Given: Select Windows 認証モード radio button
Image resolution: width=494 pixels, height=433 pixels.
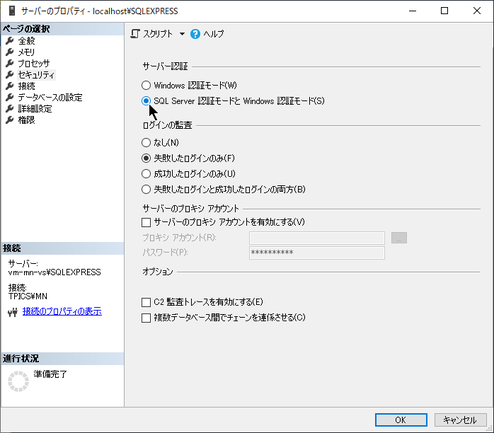Looking at the screenshot, I should [x=146, y=85].
